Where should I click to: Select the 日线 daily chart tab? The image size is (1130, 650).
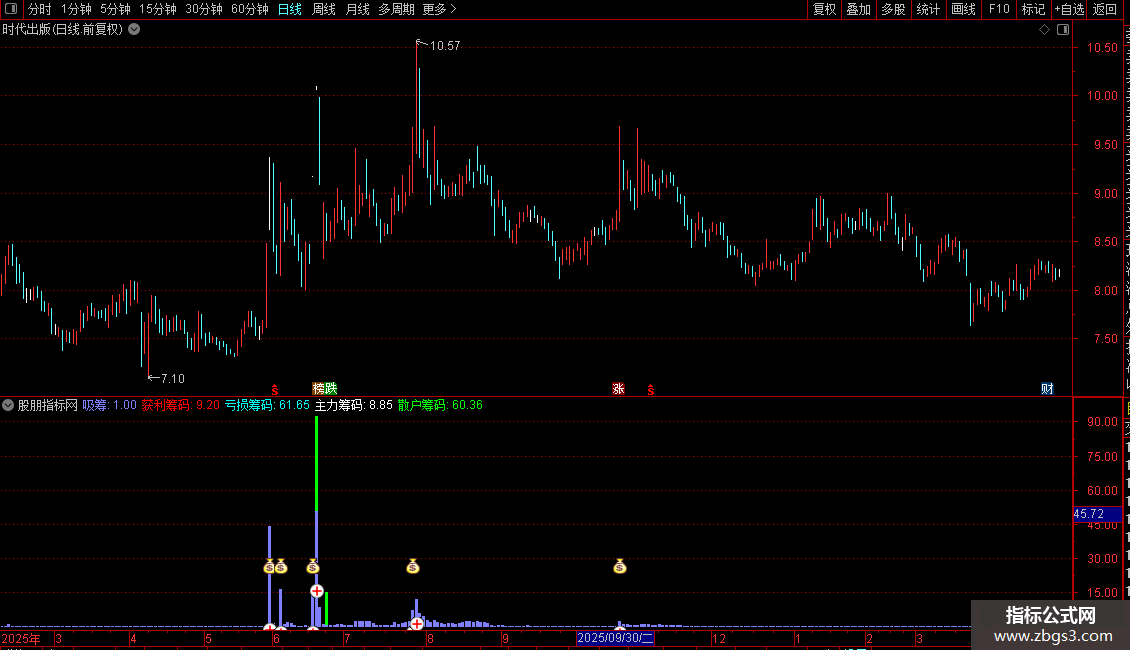pyautogui.click(x=290, y=9)
